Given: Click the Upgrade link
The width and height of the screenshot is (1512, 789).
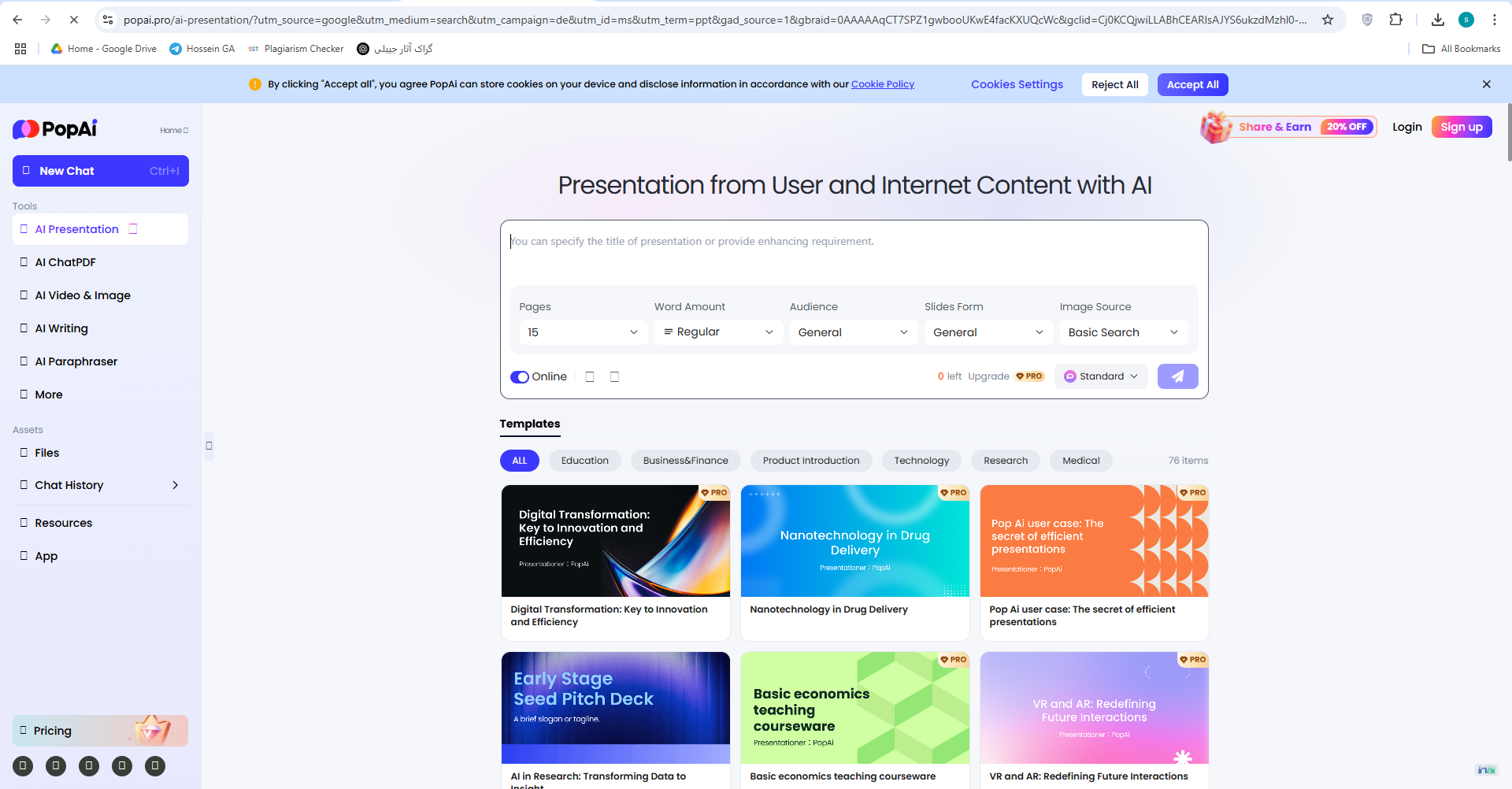Looking at the screenshot, I should (x=988, y=376).
